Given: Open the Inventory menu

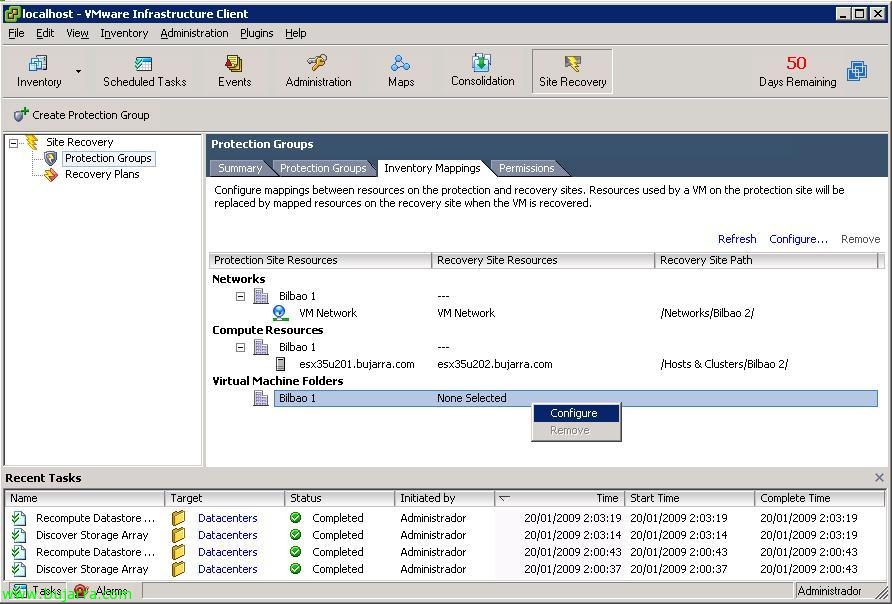Looking at the screenshot, I should 124,33.
